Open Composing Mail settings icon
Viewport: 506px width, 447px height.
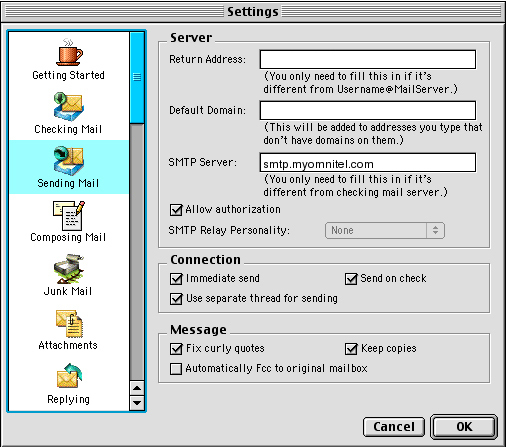click(x=69, y=215)
